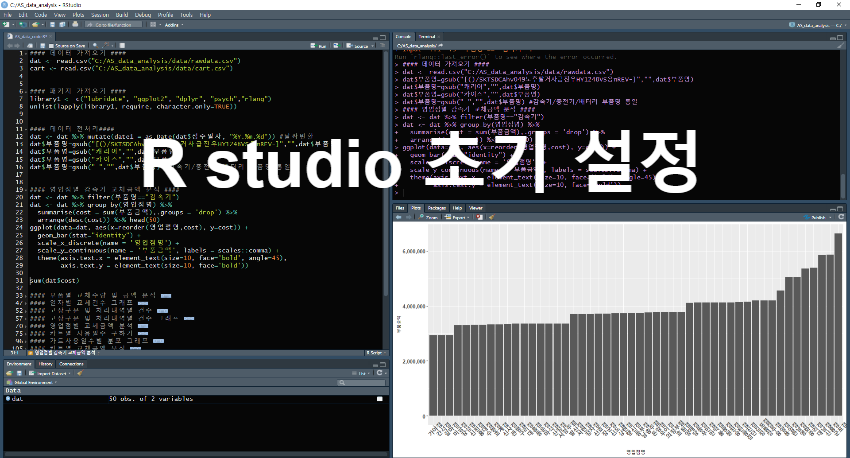Click the Compile Report notebook icon
The image size is (850, 458).
123,46
